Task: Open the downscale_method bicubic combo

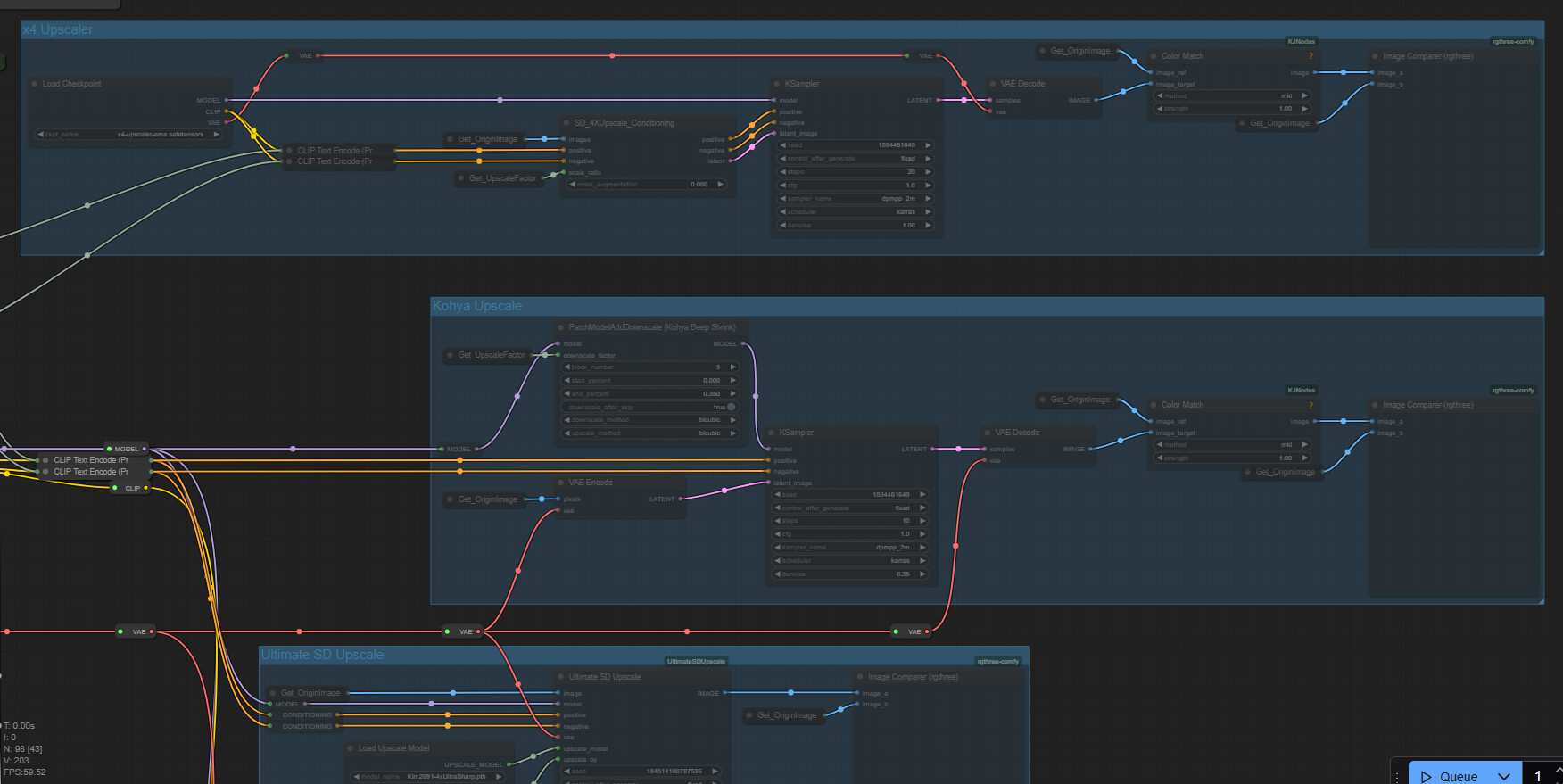Action: [x=650, y=420]
